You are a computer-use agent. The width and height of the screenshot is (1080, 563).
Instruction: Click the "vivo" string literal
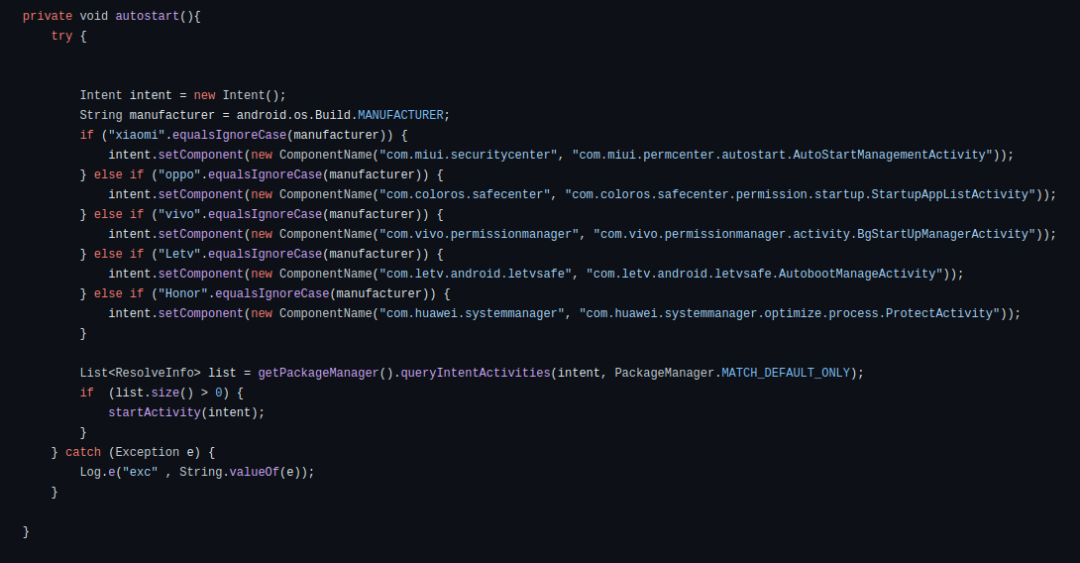tap(179, 214)
